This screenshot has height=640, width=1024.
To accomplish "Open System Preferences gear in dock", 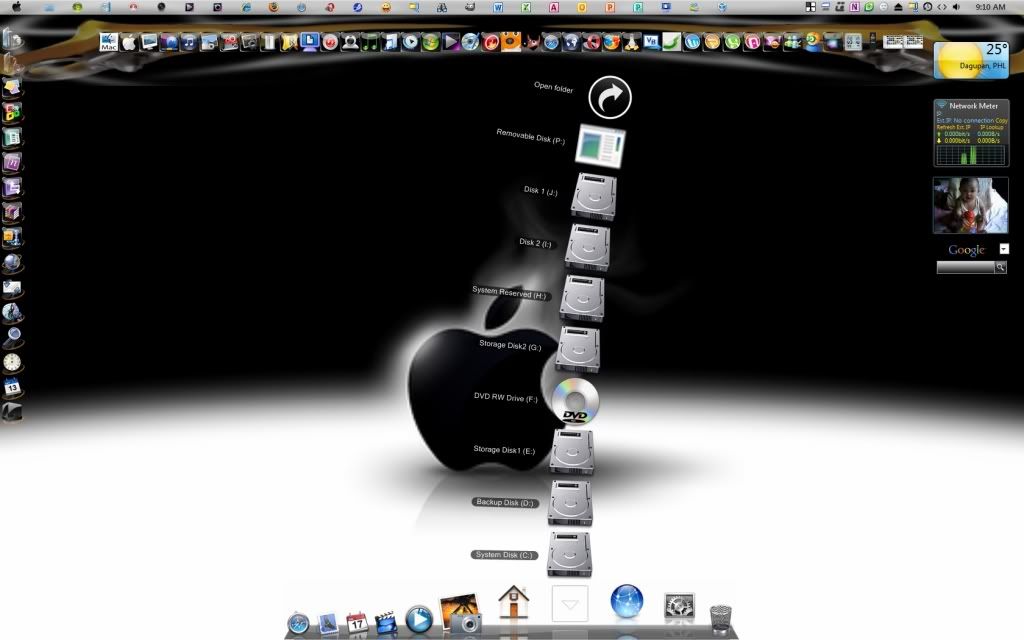I will tap(679, 605).
